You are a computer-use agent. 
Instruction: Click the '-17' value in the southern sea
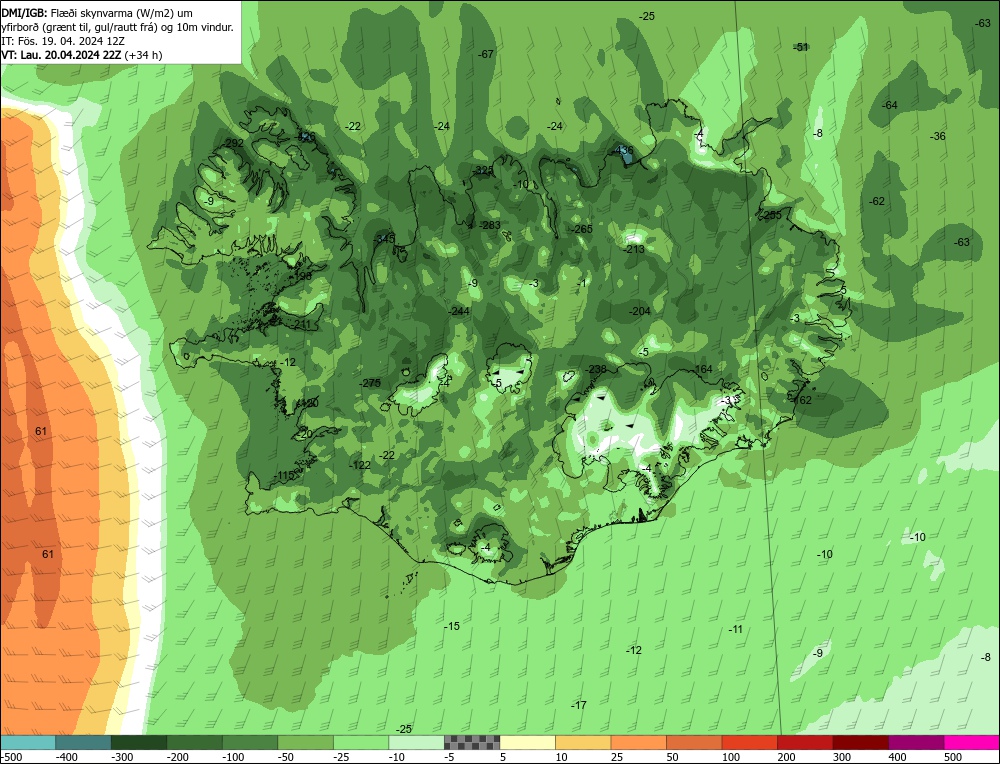tap(578, 705)
